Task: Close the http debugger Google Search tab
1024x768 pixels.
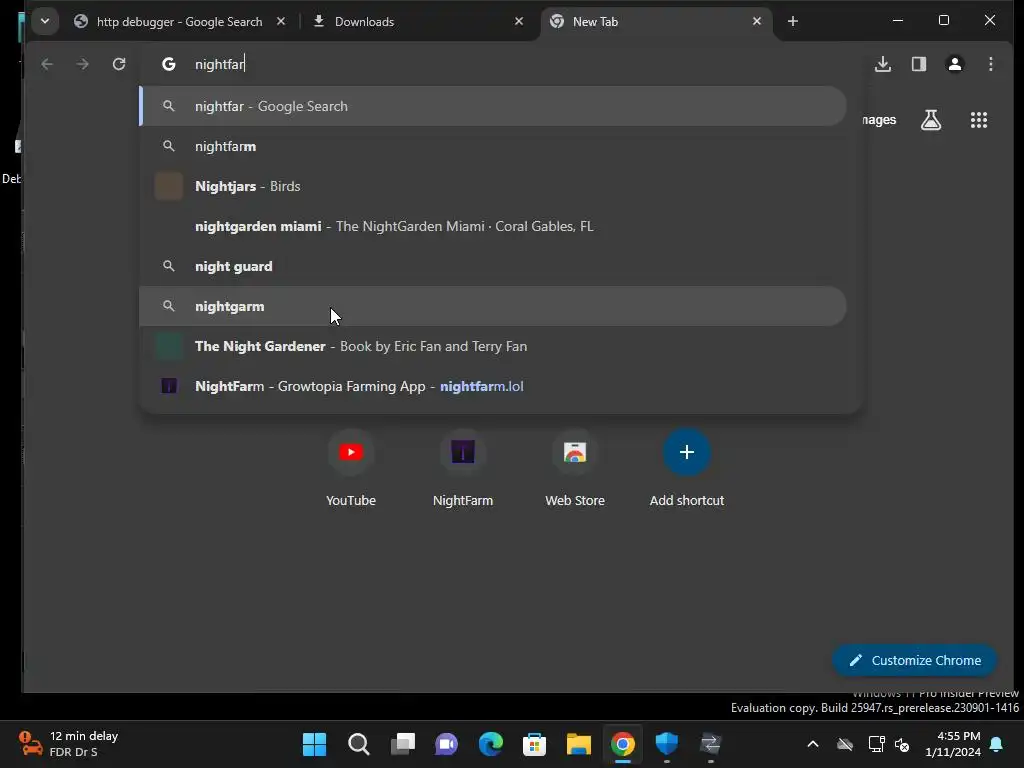Action: tap(281, 22)
